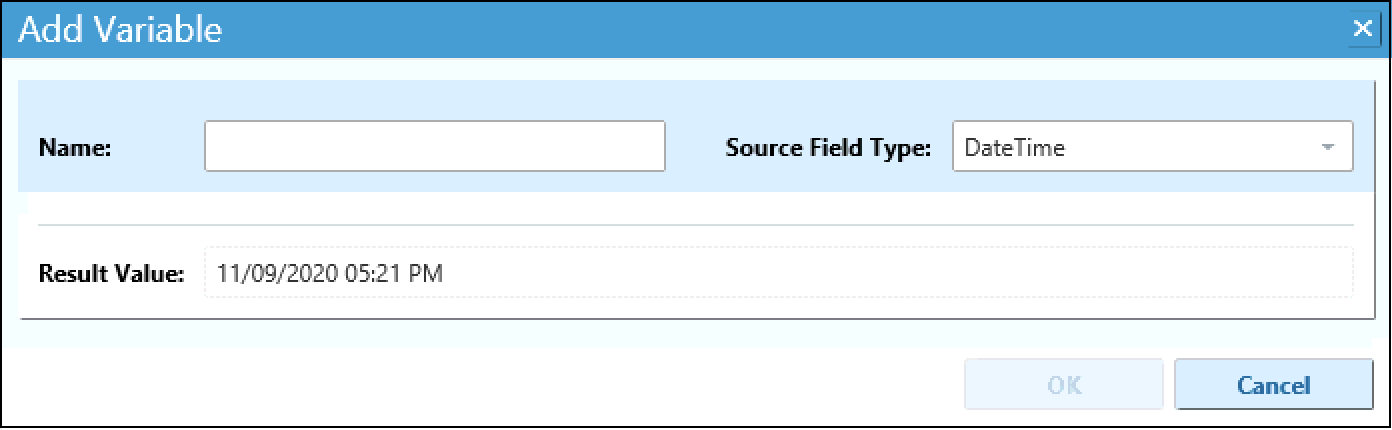Click the dropdown arrow for Source Field Type
This screenshot has height=430, width=1392.
point(1328,148)
